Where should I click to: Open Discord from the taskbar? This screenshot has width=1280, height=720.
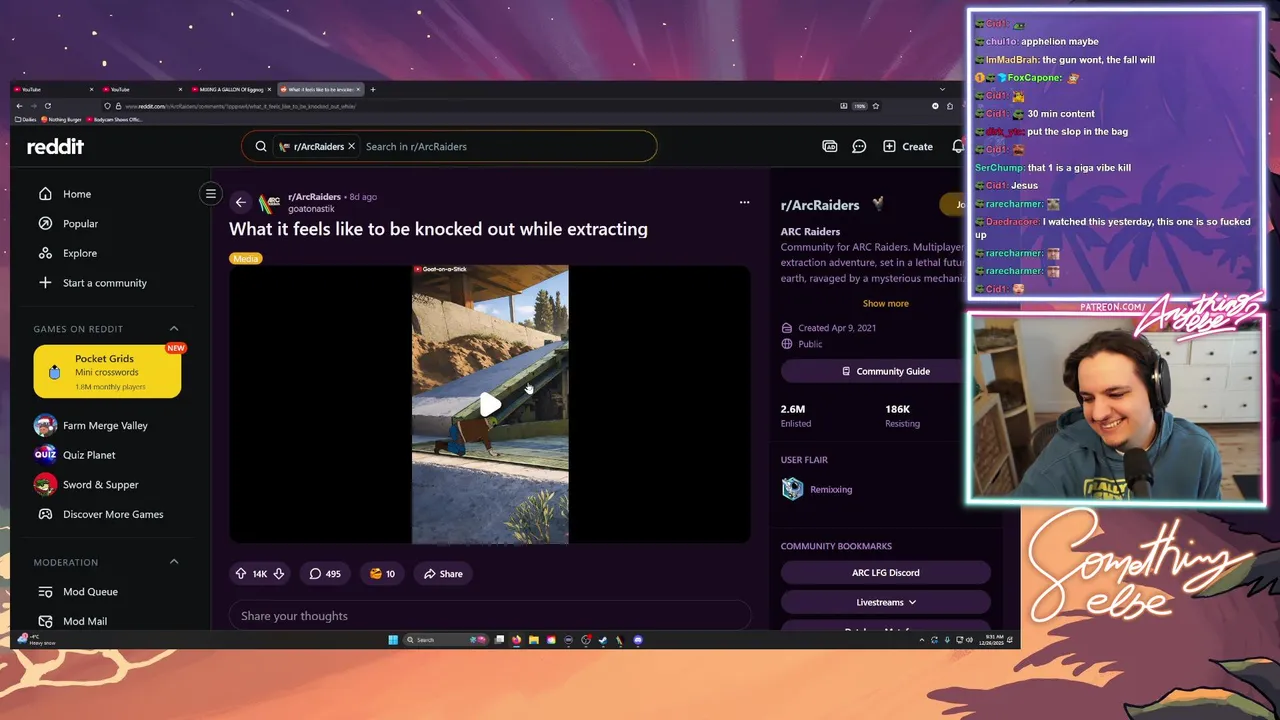click(x=638, y=640)
